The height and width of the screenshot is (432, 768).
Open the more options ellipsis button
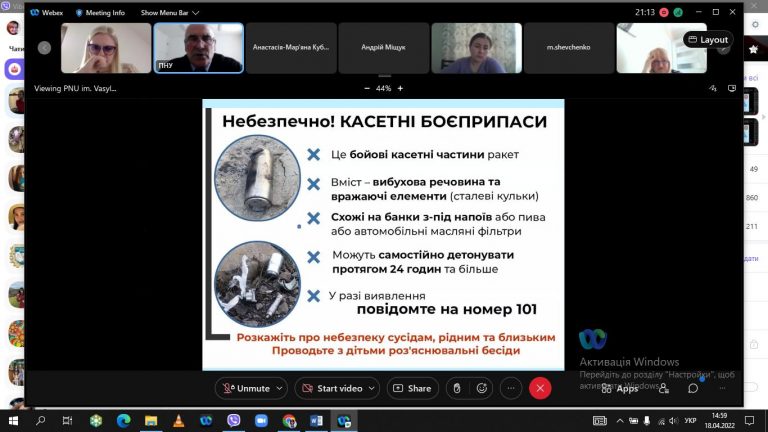tap(511, 388)
